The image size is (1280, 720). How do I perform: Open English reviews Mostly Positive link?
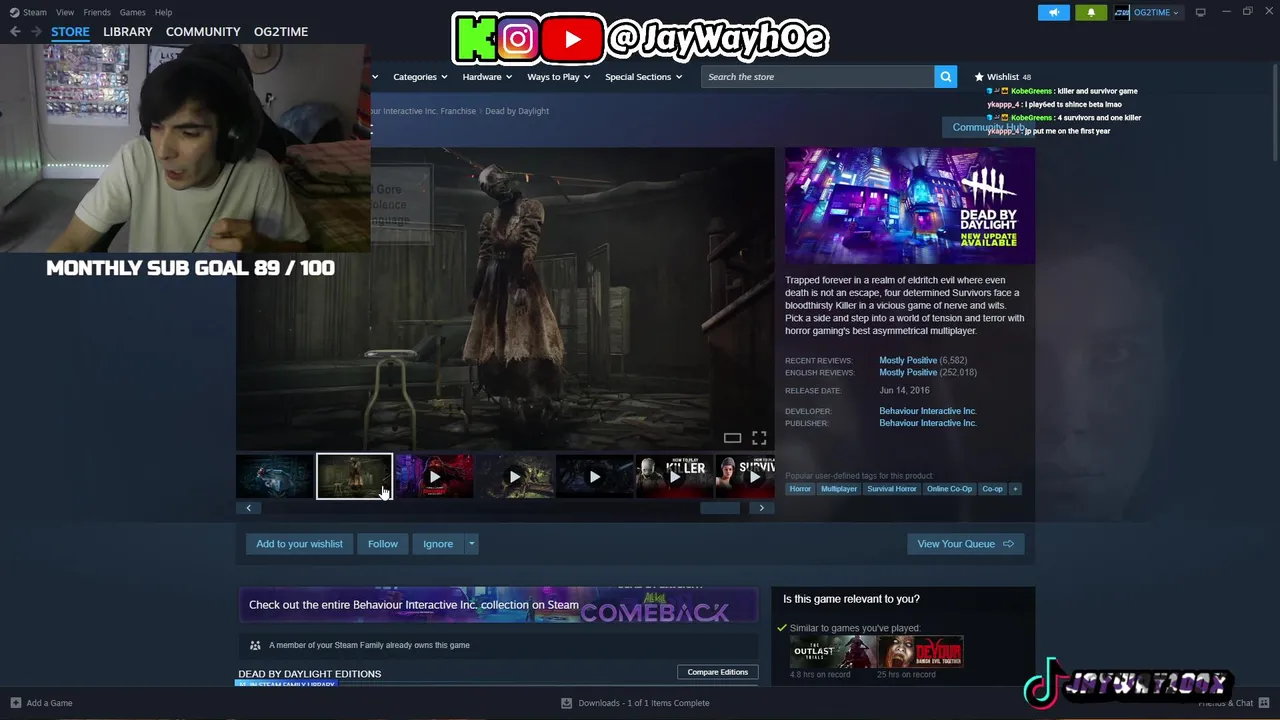point(908,372)
